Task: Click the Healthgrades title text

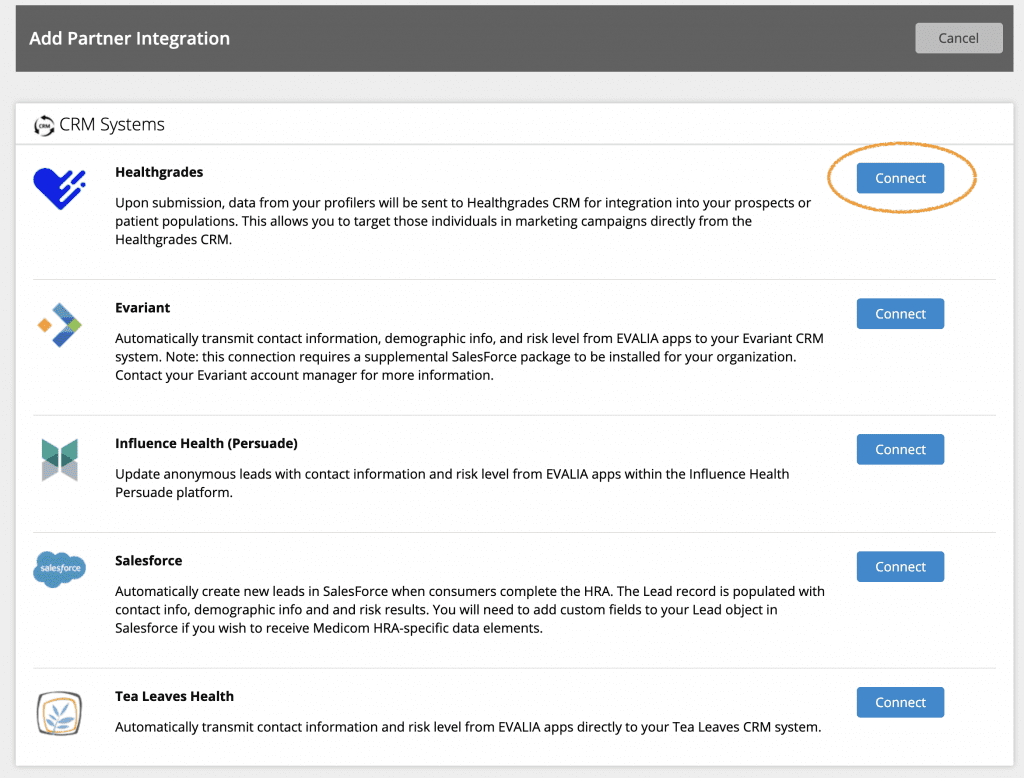Action: [x=159, y=172]
